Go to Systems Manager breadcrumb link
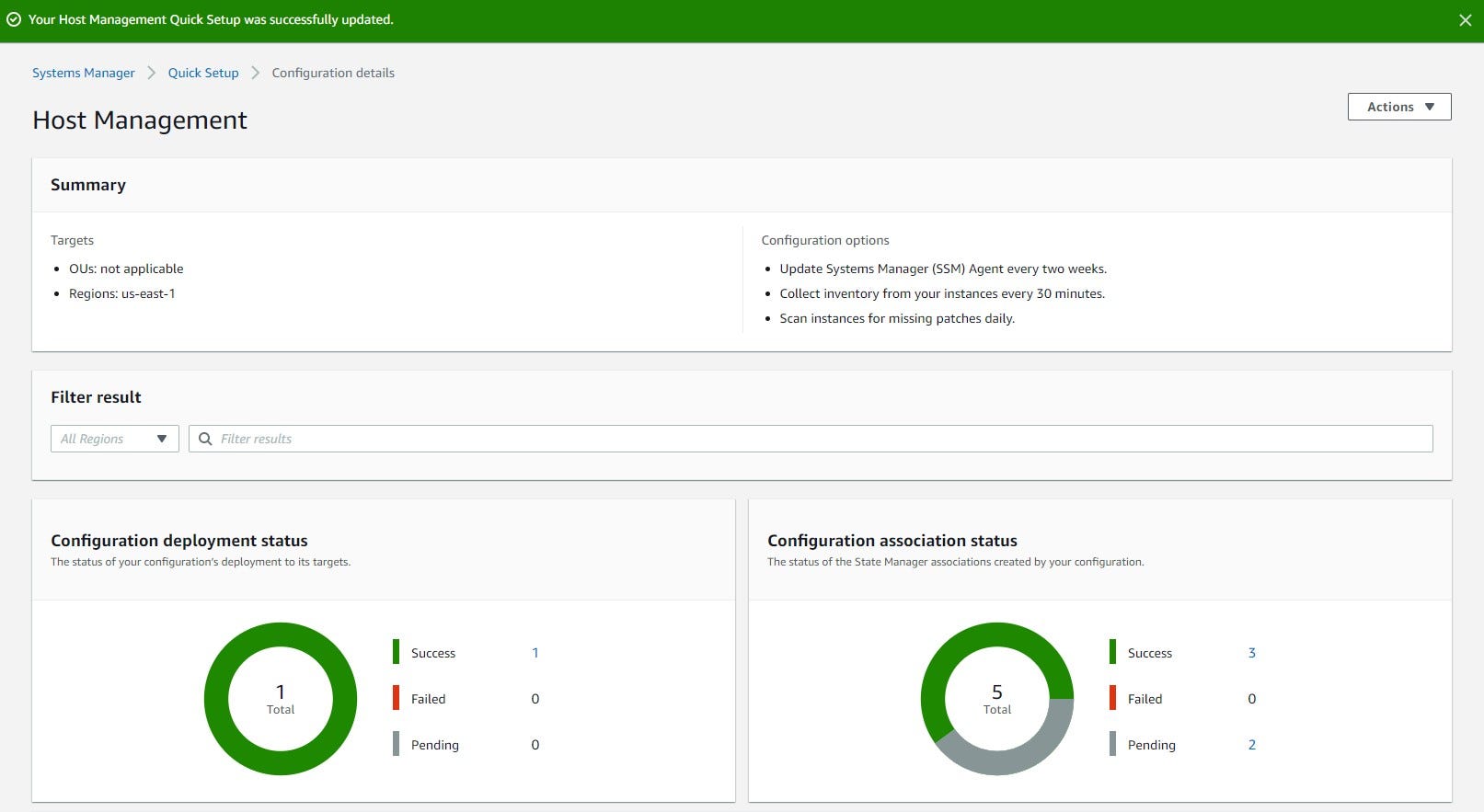1484x812 pixels. pyautogui.click(x=84, y=73)
